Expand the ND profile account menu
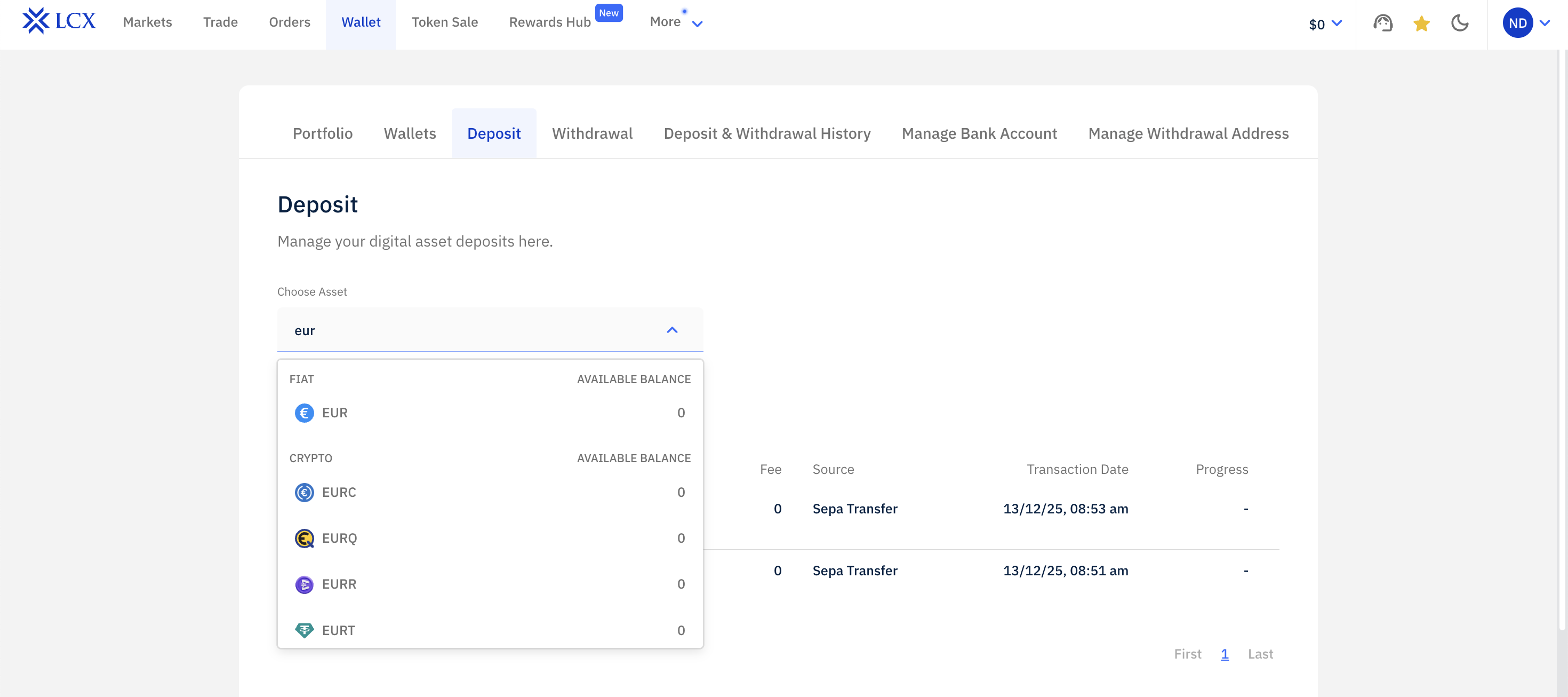The image size is (1568, 697). pyautogui.click(x=1526, y=23)
